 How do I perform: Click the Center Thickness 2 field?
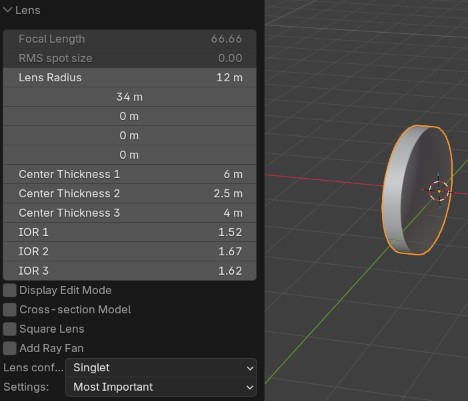130,194
